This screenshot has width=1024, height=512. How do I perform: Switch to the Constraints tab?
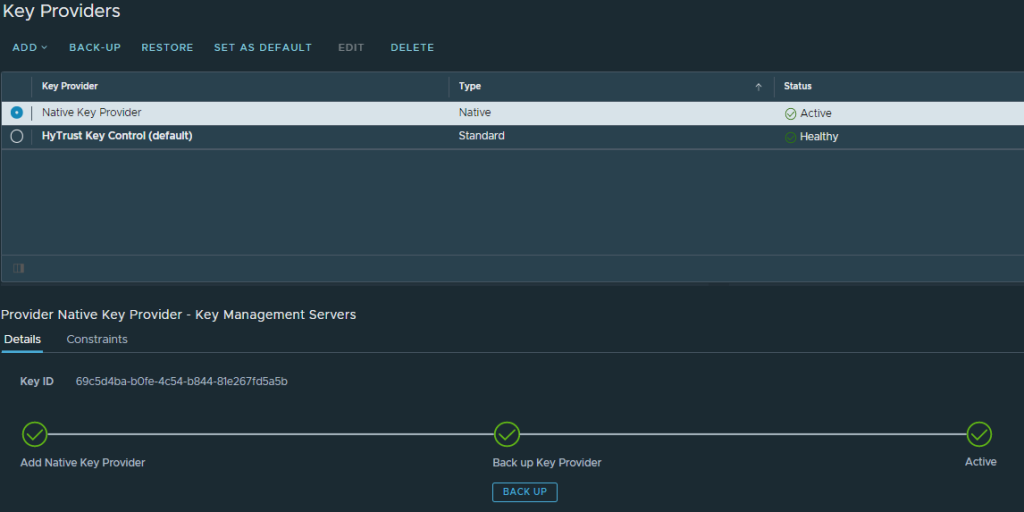click(x=97, y=340)
